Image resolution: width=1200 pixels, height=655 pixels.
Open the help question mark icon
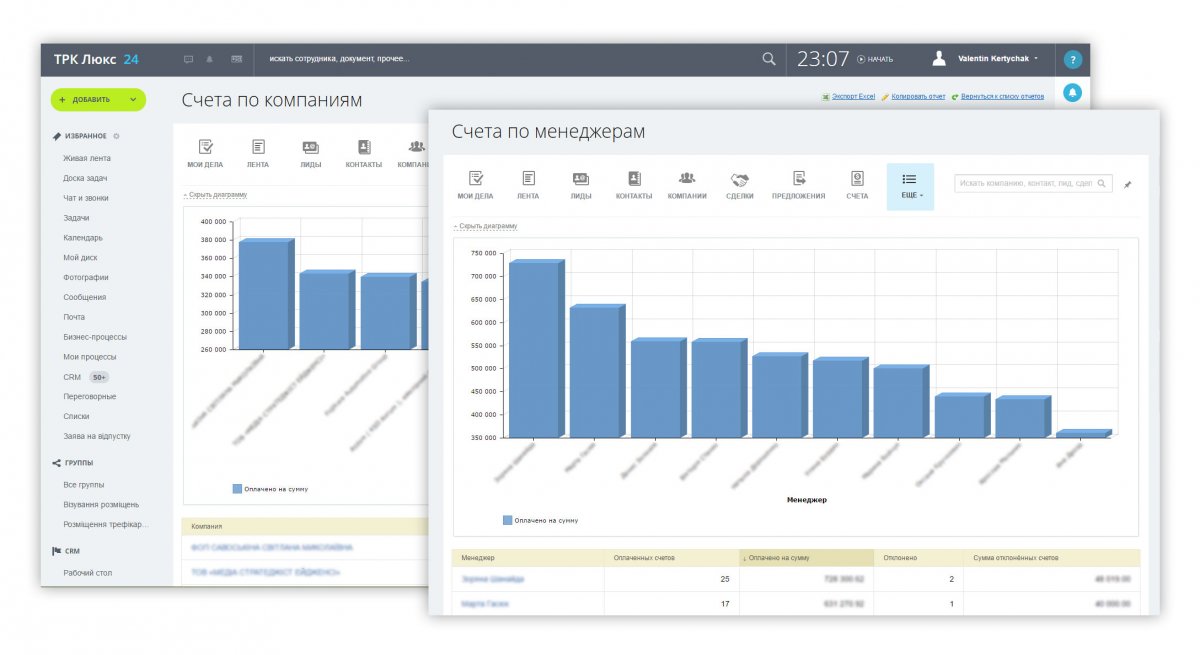coord(1072,59)
